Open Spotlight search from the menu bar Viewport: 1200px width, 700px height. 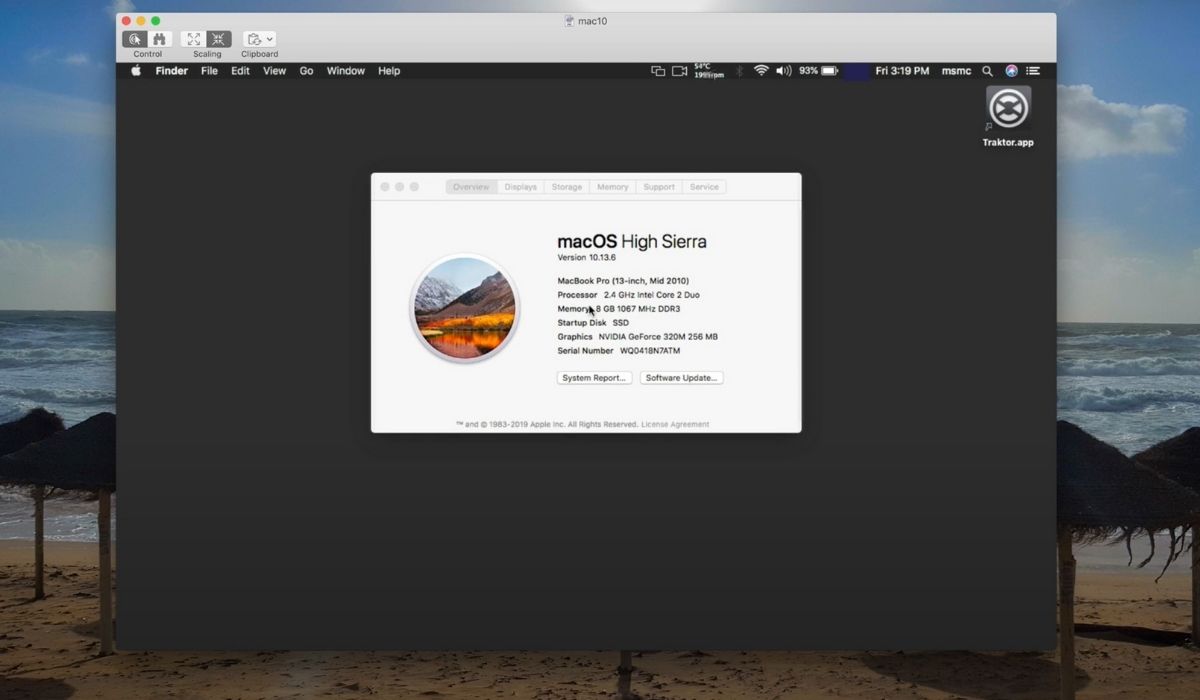(x=987, y=71)
